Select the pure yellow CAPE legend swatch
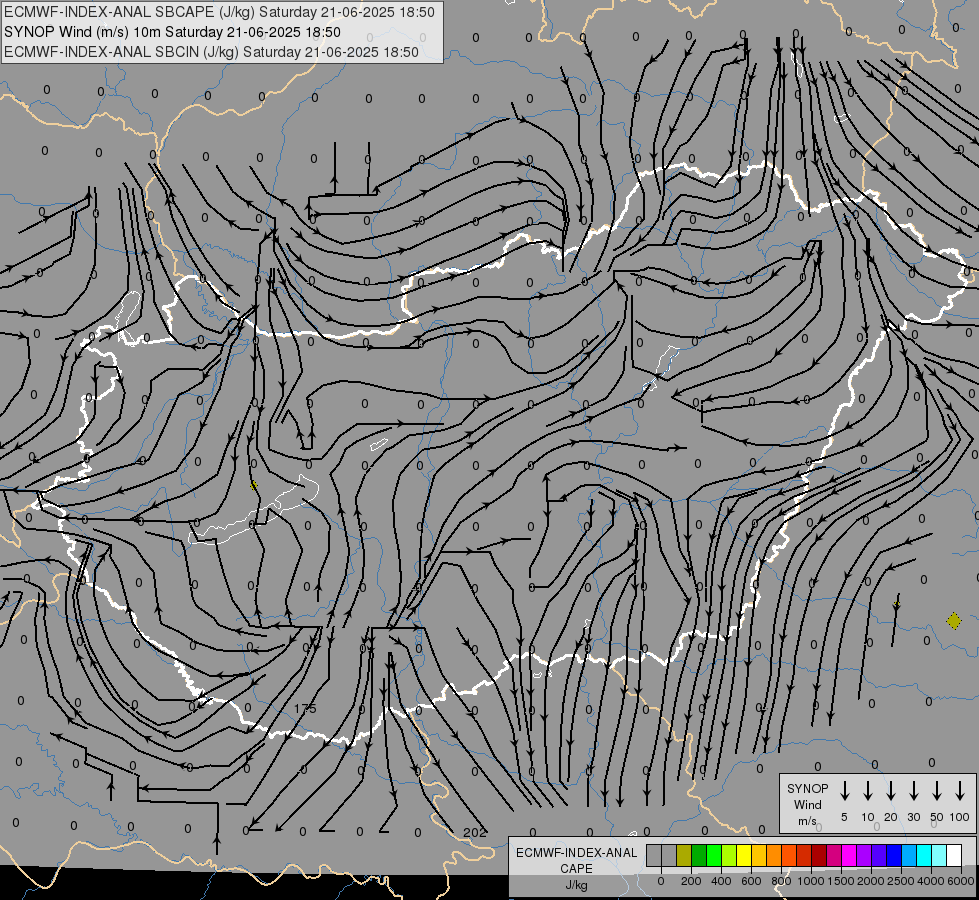 coord(744,855)
